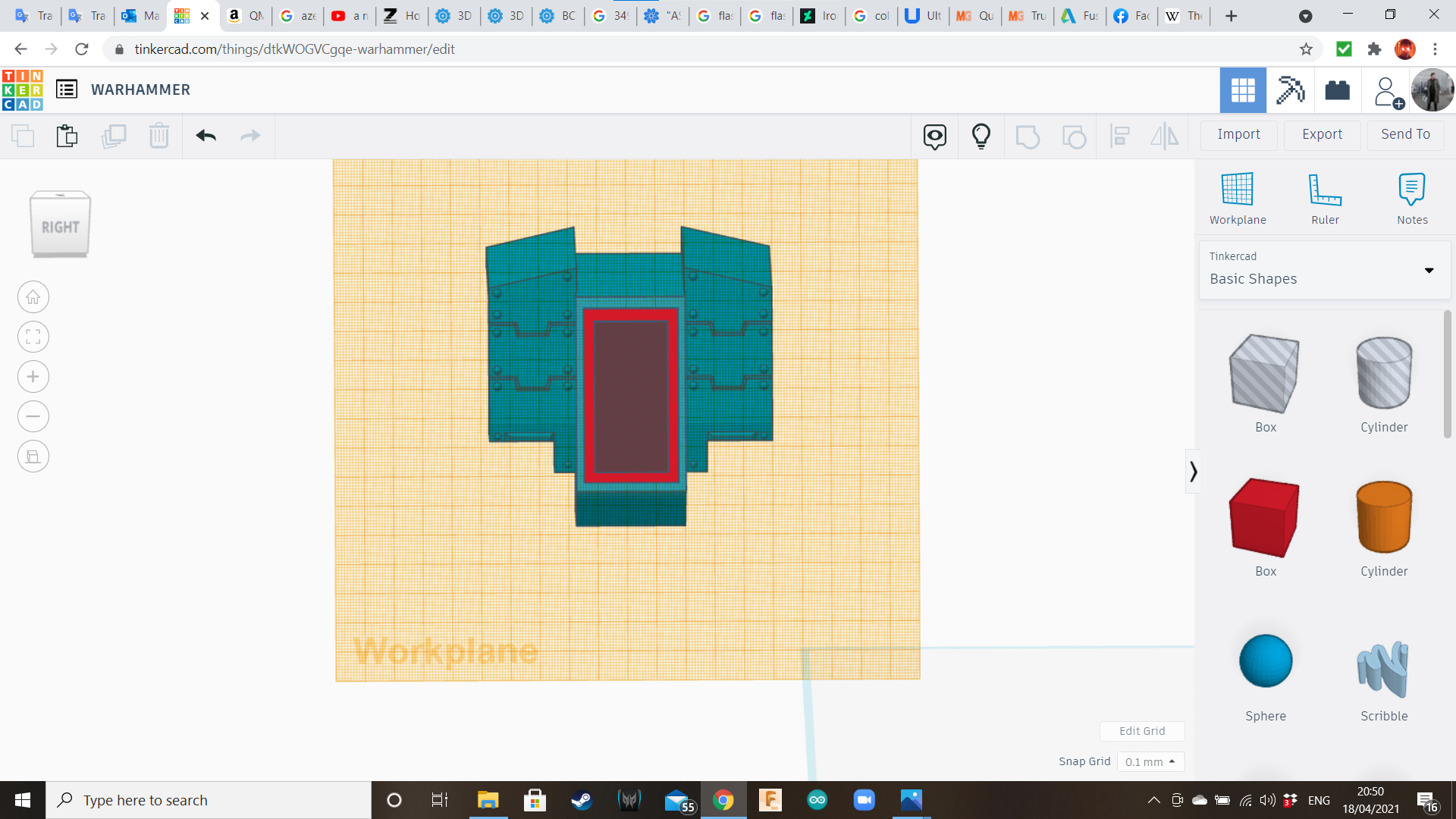This screenshot has width=1456, height=819.
Task: Toggle orthographic/perspective view button
Action: (33, 457)
